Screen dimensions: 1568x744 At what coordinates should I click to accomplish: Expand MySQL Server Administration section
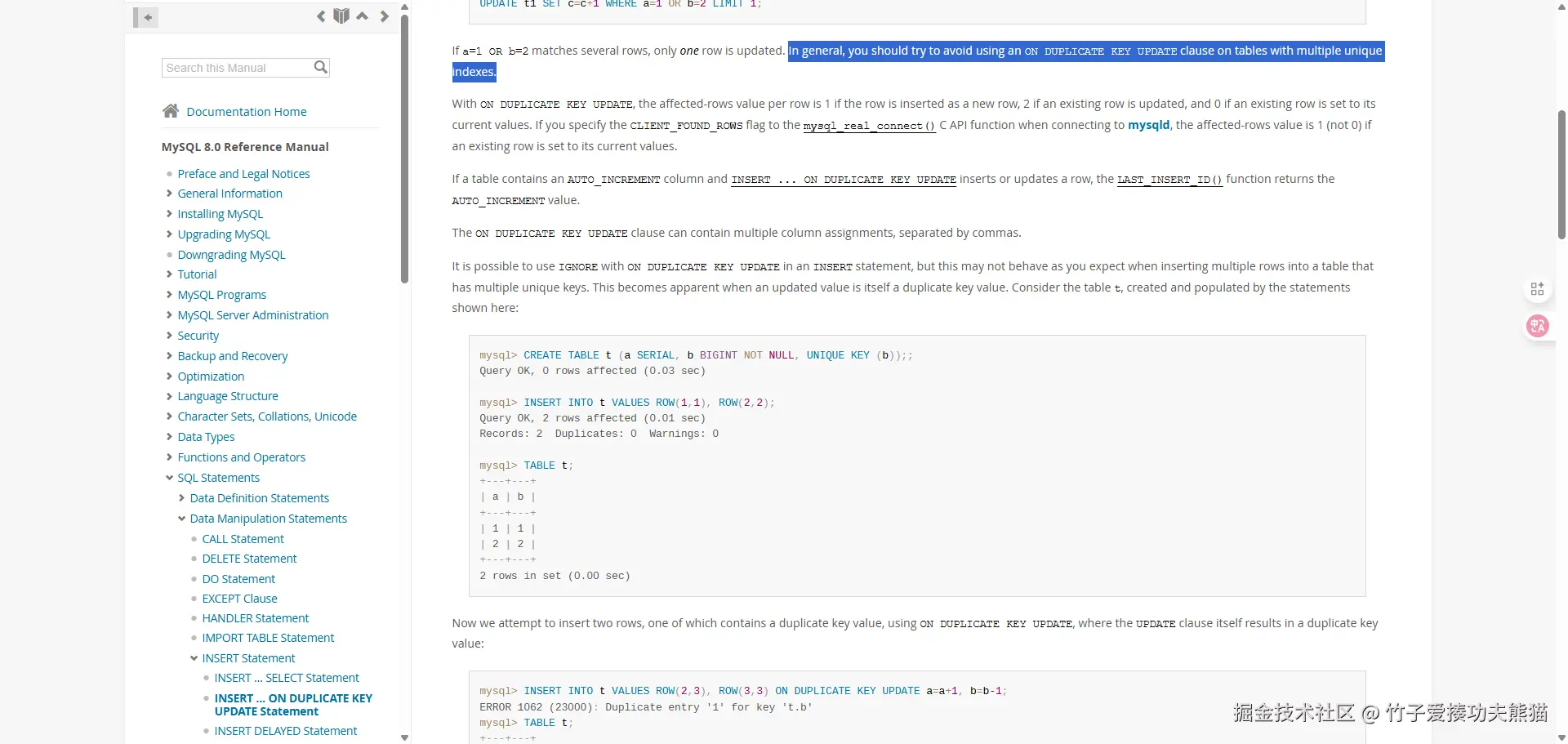(169, 315)
